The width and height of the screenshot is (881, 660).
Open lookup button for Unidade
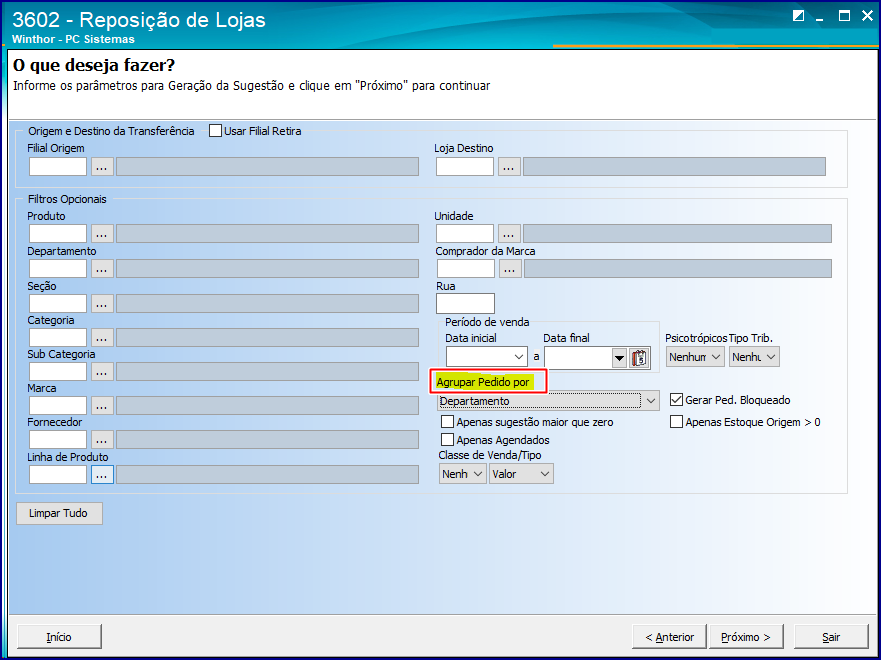509,234
